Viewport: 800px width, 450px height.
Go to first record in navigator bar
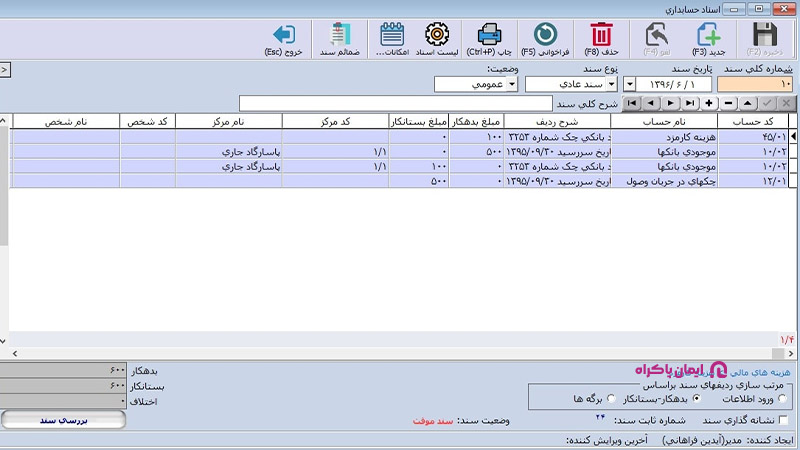632,103
